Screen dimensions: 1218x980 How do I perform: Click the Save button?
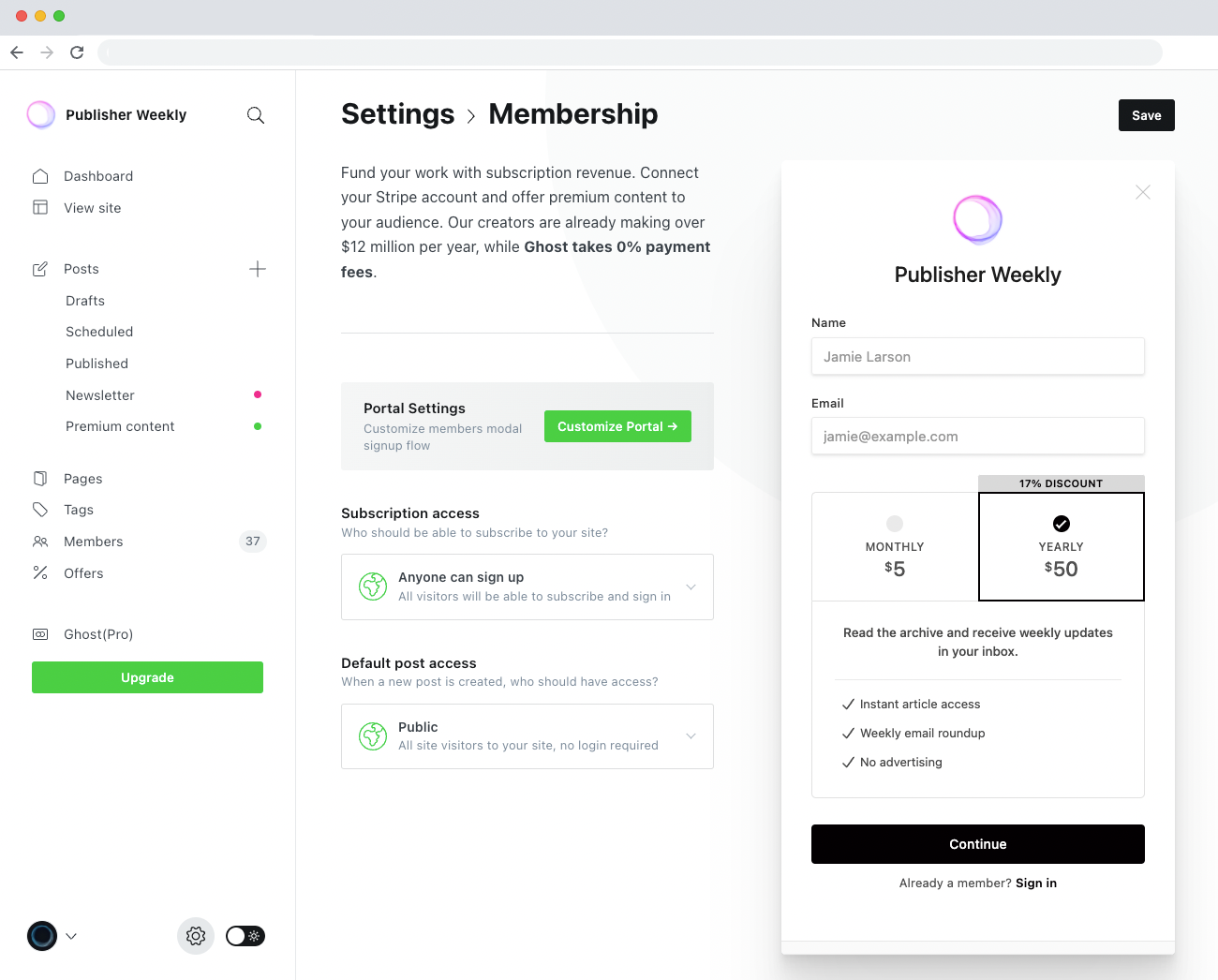pos(1147,115)
